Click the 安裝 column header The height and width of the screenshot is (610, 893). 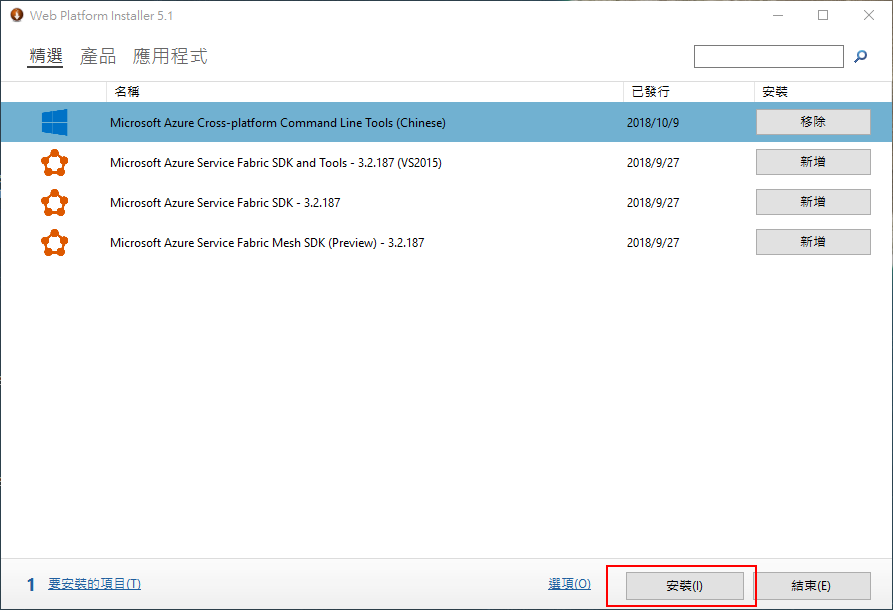[823, 92]
